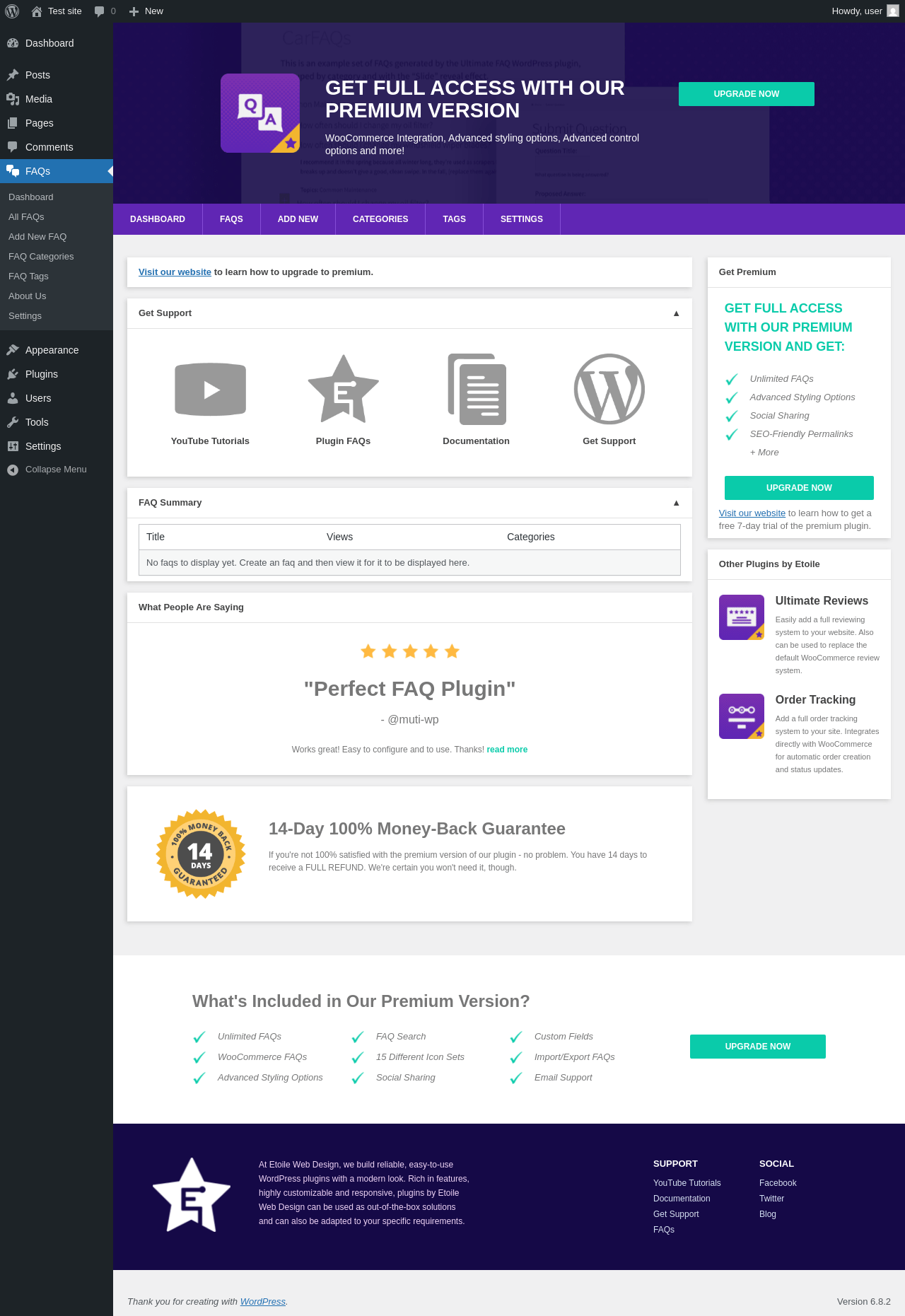Click the Posts pushpin icon
Viewport: 905px width, 1316px height.
pos(13,75)
